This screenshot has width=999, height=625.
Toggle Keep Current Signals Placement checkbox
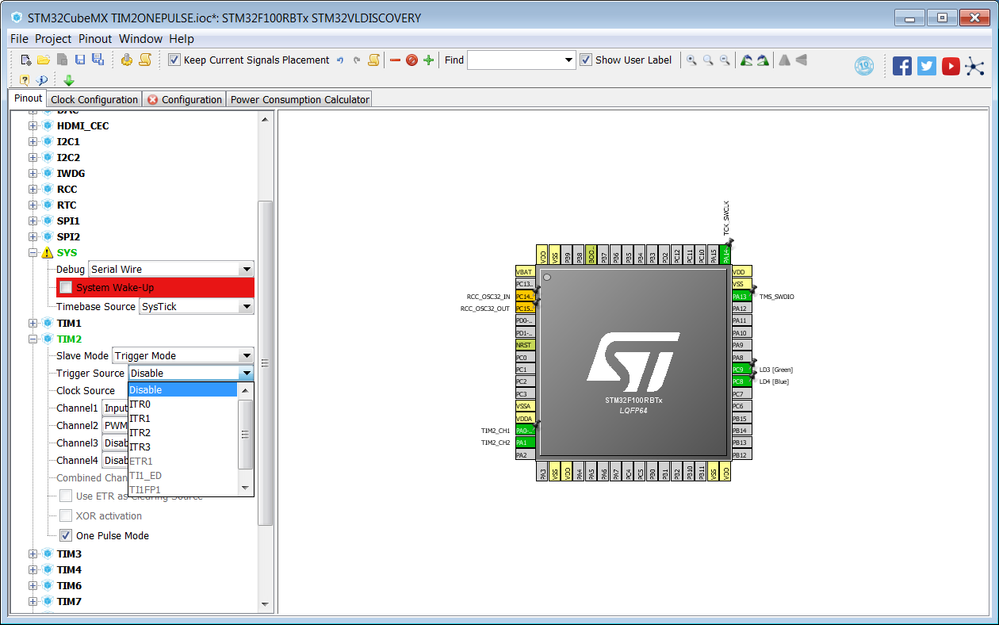coord(174,60)
